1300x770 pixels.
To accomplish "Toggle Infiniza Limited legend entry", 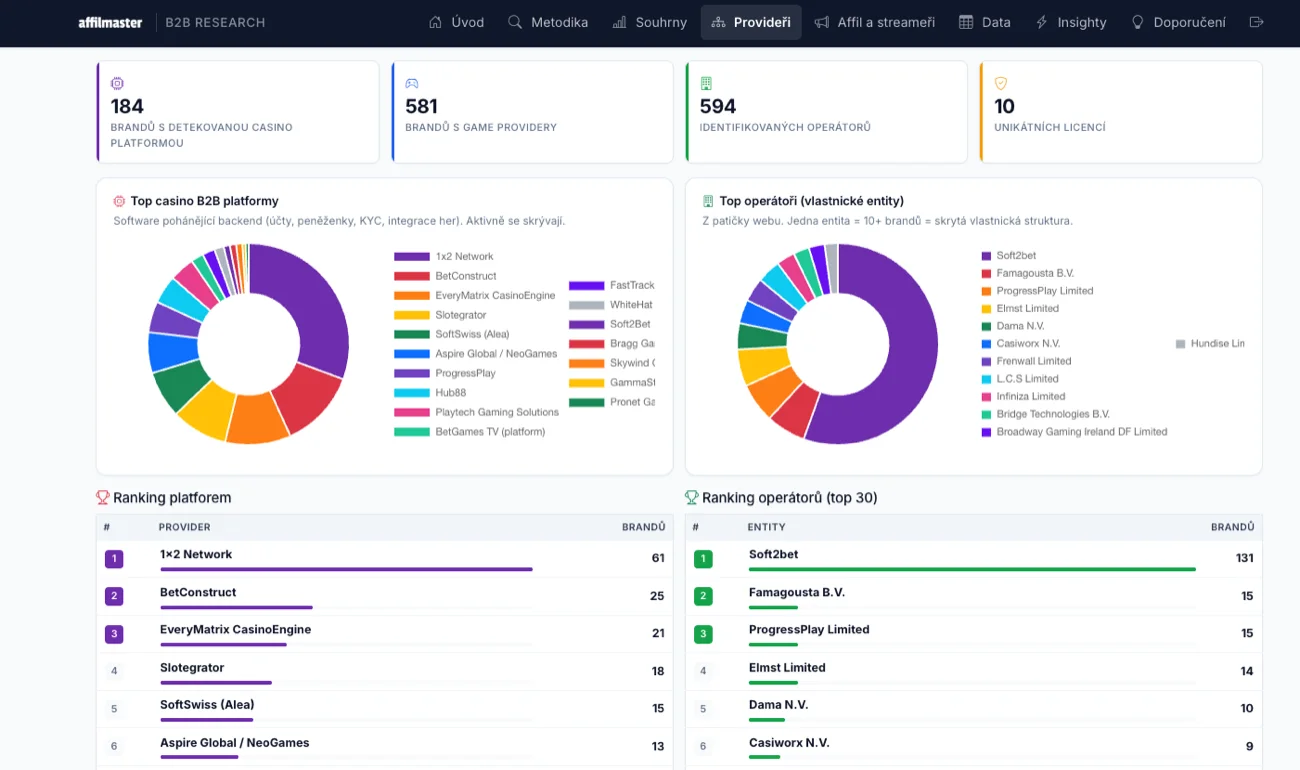I will [1023, 397].
